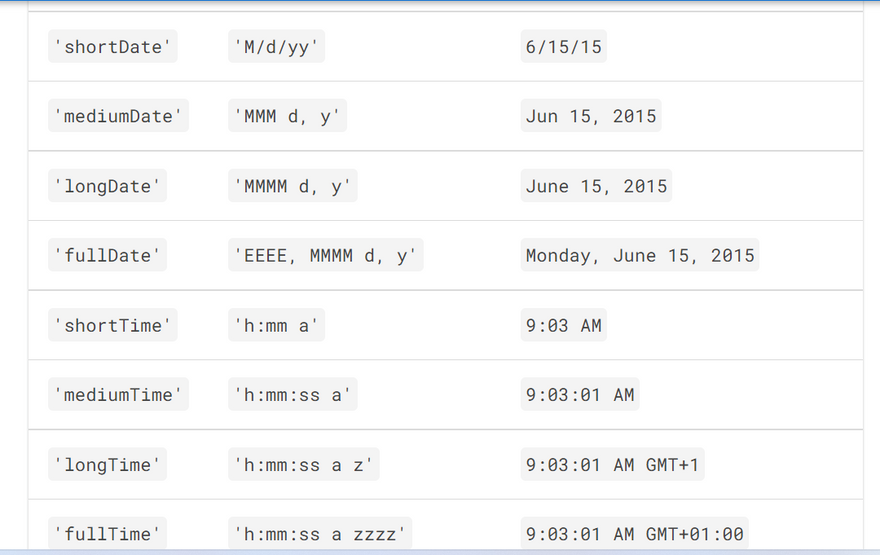The height and width of the screenshot is (555, 880).
Task: Click the 'longDate' format name
Action: click(x=107, y=186)
